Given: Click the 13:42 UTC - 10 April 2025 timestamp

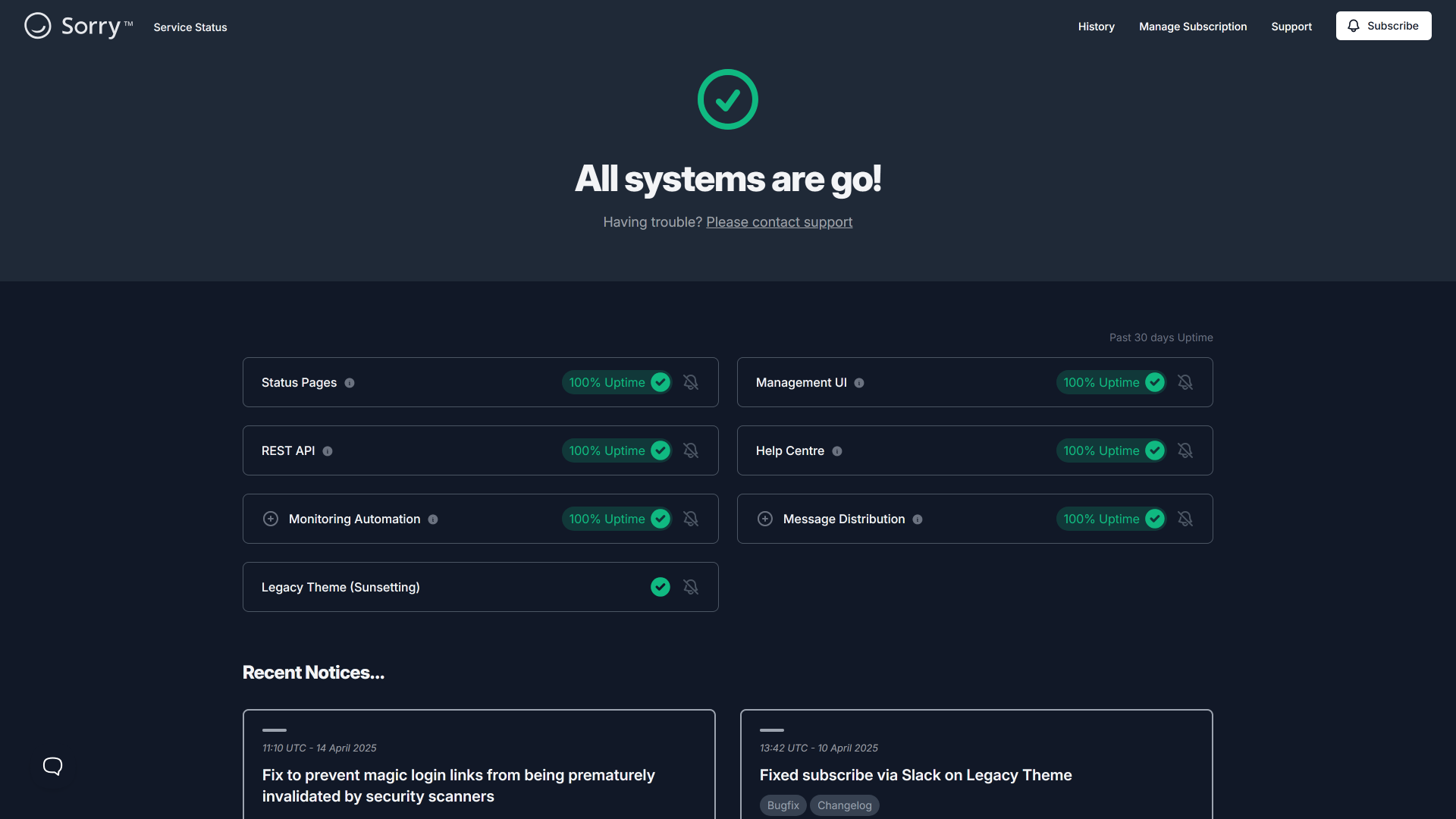Looking at the screenshot, I should (819, 748).
